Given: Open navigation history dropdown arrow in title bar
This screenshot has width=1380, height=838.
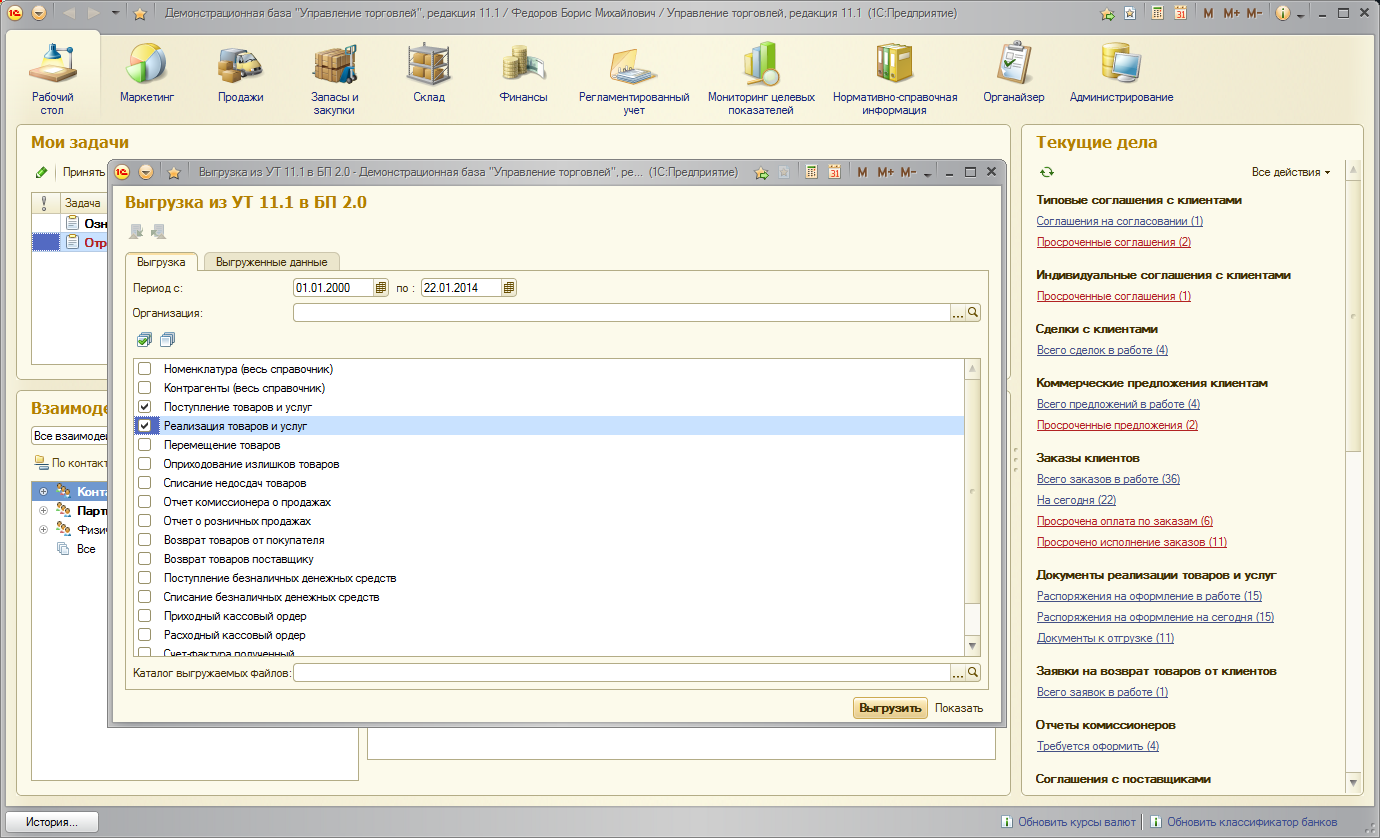Looking at the screenshot, I should point(115,14).
